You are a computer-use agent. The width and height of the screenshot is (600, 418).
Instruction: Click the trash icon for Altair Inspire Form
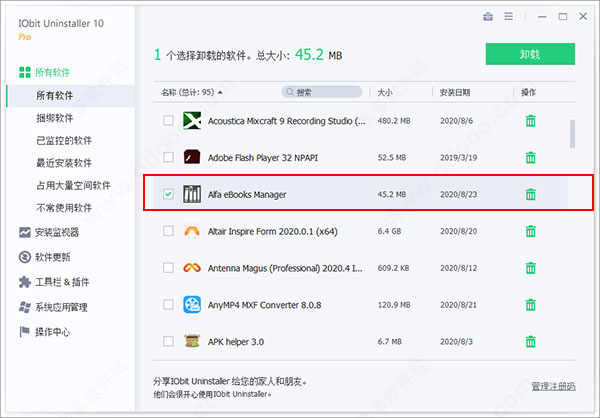[x=530, y=231]
